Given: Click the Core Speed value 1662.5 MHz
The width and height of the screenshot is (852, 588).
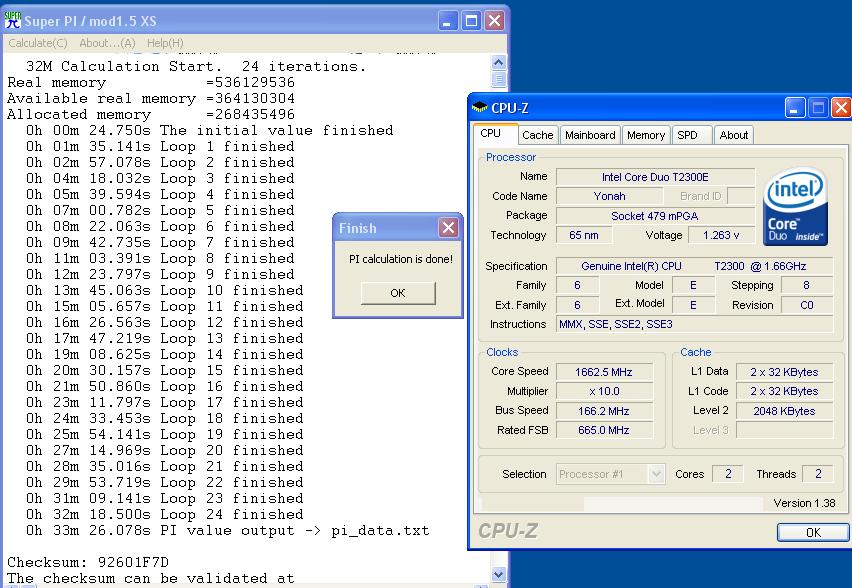Looking at the screenshot, I should [x=604, y=372].
